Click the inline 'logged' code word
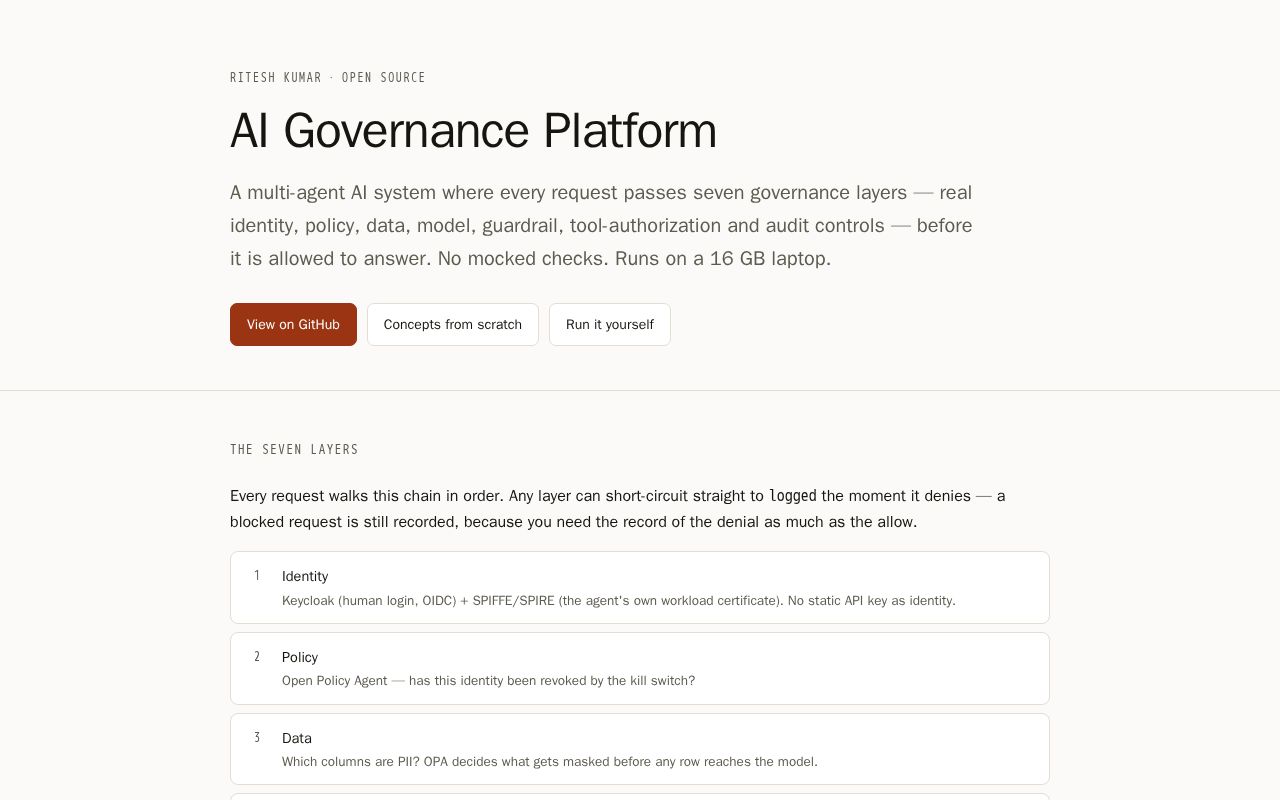Image resolution: width=1280 pixels, height=800 pixels. pyautogui.click(x=793, y=496)
